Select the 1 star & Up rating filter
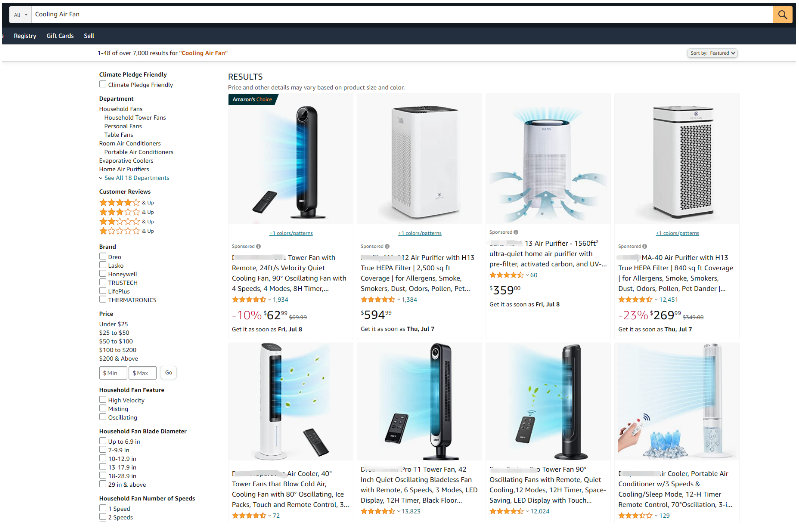Screen dimensions: 799x531 (126, 231)
